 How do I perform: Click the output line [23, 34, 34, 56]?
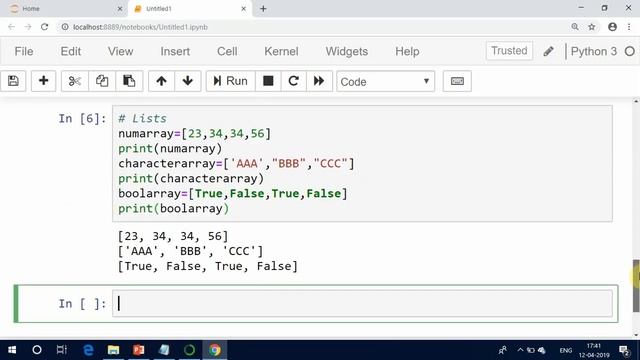[x=173, y=236]
